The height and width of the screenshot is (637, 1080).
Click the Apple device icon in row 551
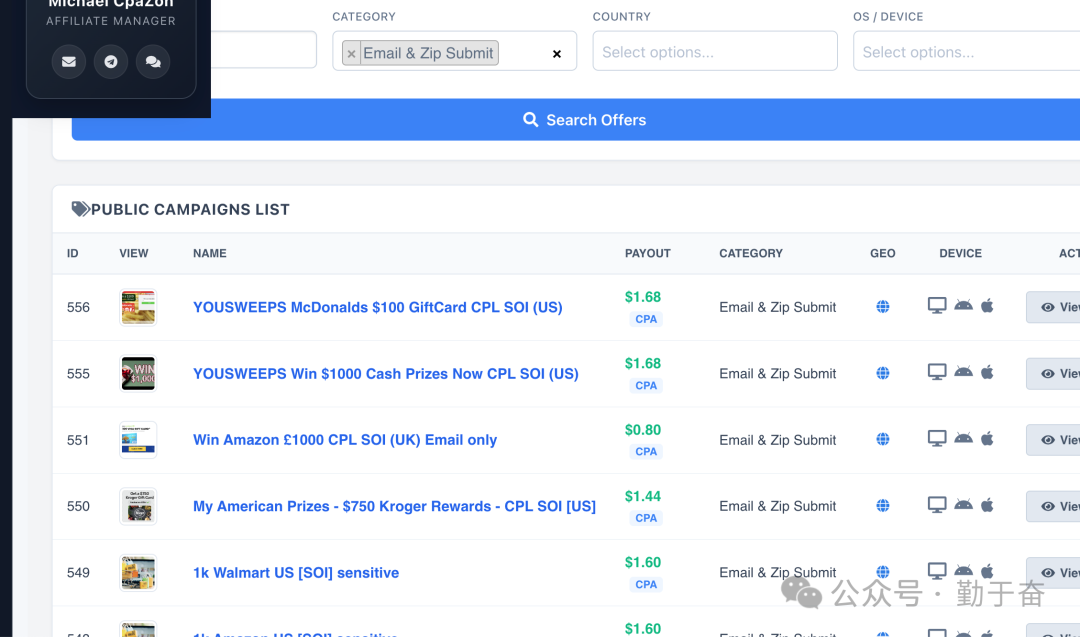987,438
